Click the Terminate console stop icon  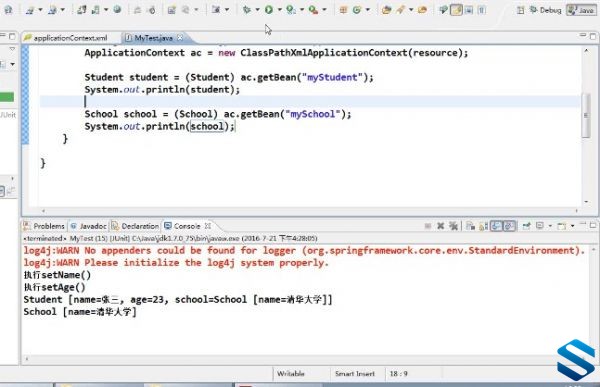click(x=428, y=226)
